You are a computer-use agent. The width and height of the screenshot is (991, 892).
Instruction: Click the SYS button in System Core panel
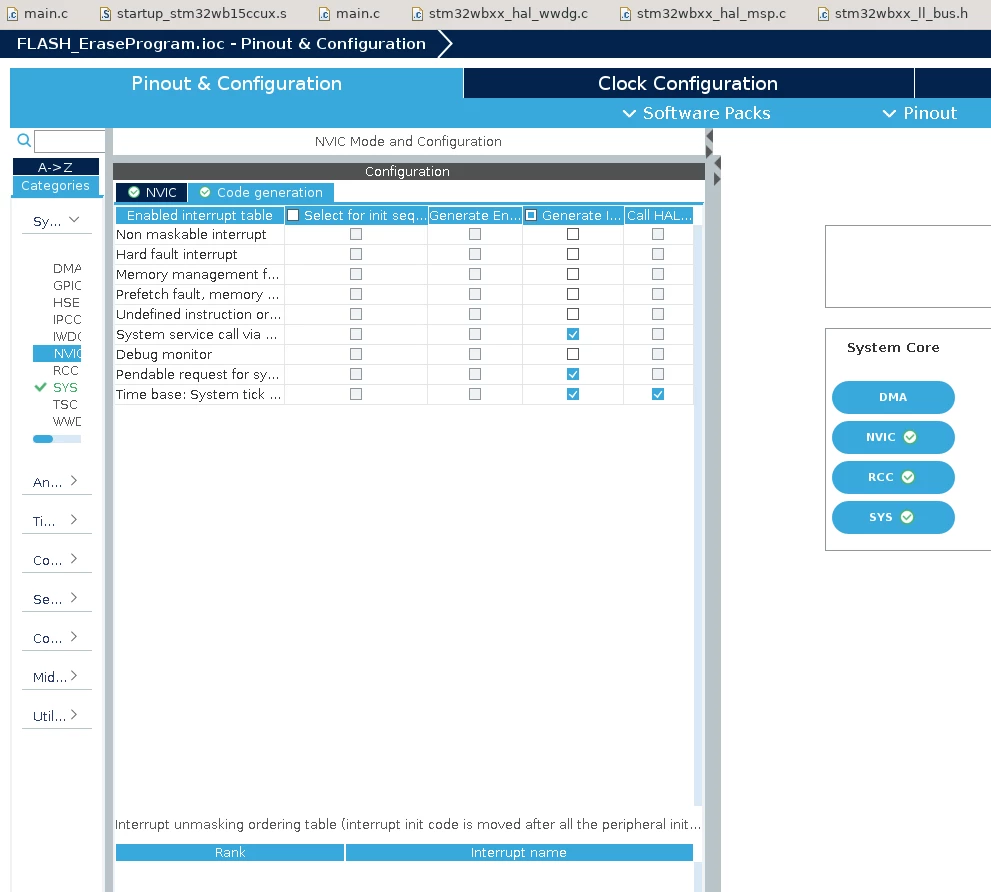(x=893, y=517)
